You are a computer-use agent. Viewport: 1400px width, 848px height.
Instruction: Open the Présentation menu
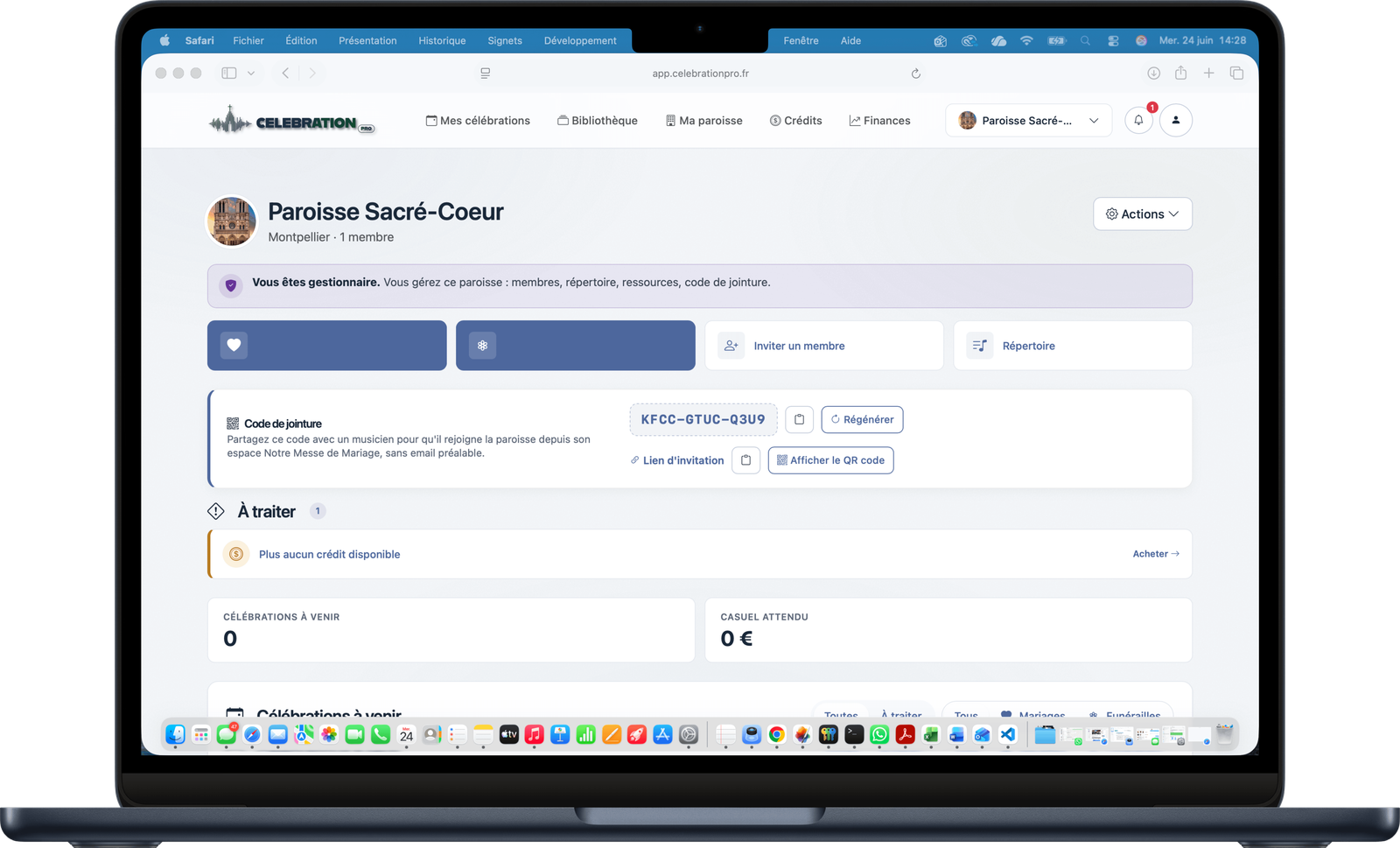pyautogui.click(x=367, y=41)
